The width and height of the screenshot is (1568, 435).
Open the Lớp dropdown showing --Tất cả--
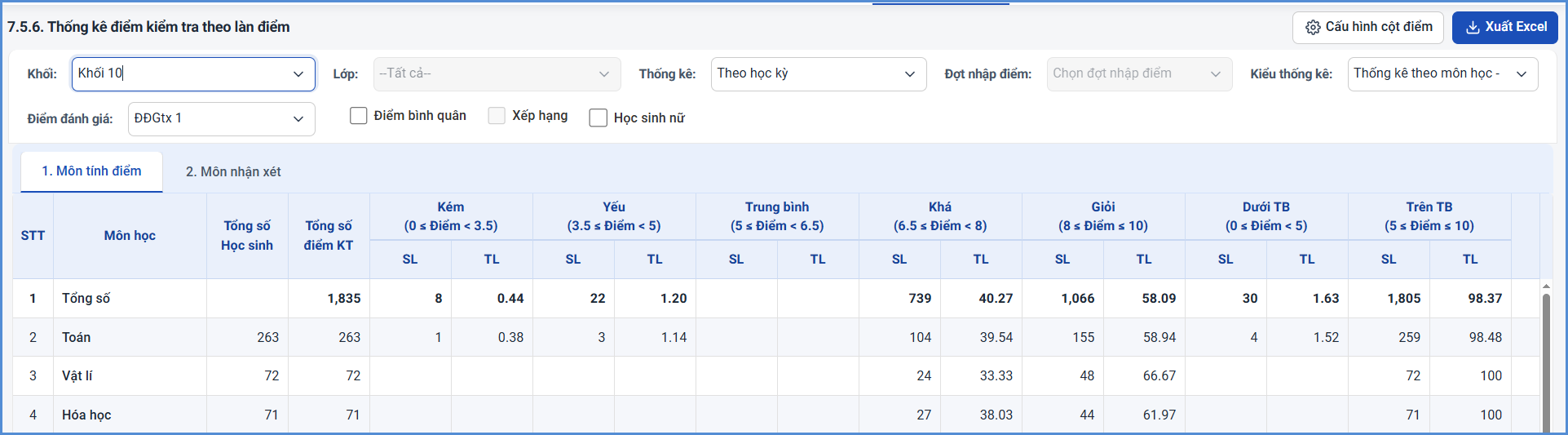pyautogui.click(x=497, y=73)
